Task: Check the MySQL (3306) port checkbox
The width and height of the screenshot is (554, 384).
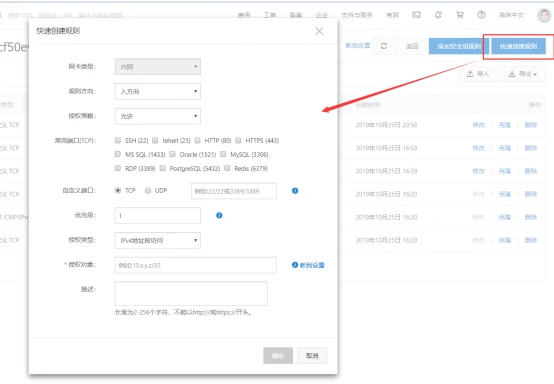Action: (223, 154)
